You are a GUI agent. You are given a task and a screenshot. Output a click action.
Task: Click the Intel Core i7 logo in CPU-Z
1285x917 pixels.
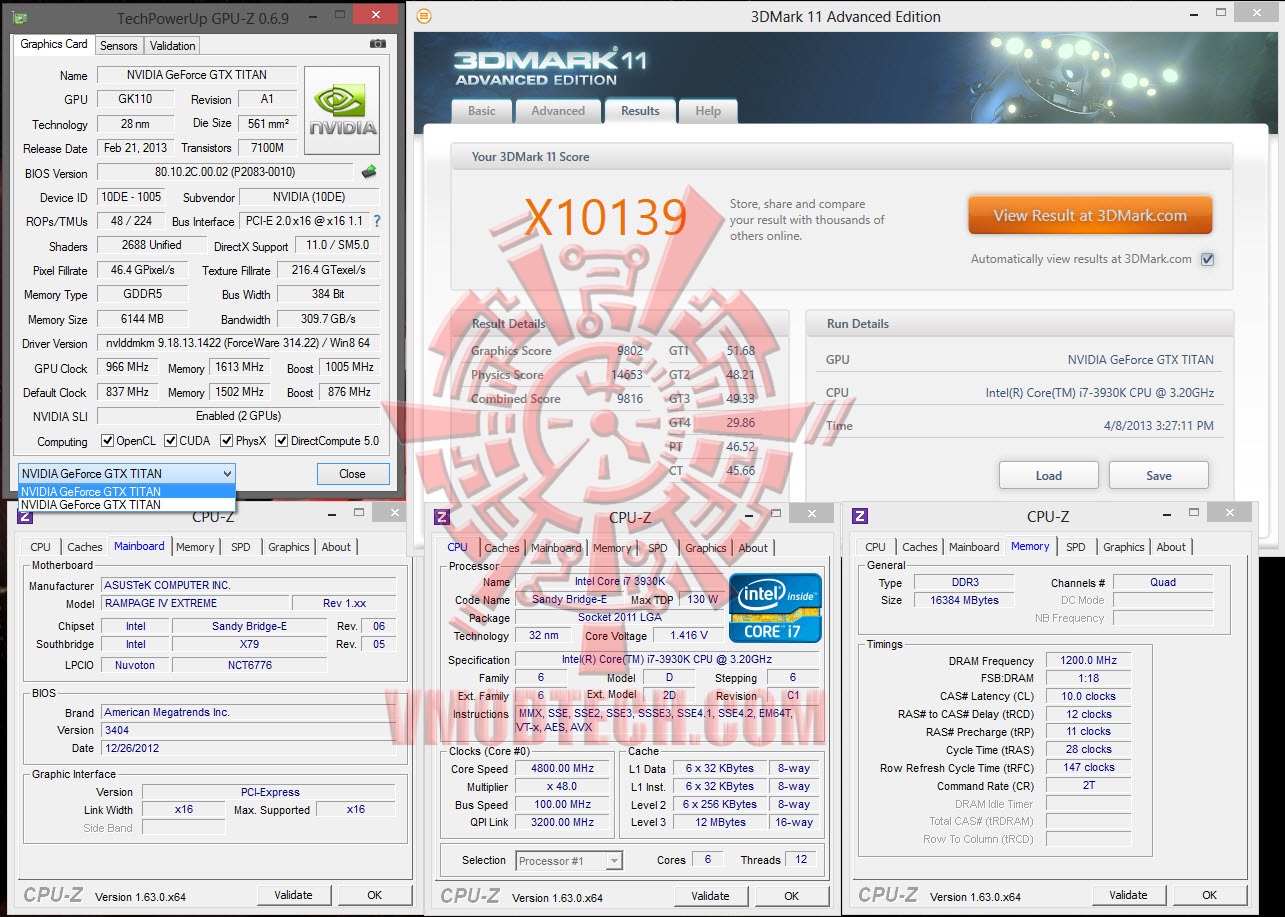(x=775, y=607)
